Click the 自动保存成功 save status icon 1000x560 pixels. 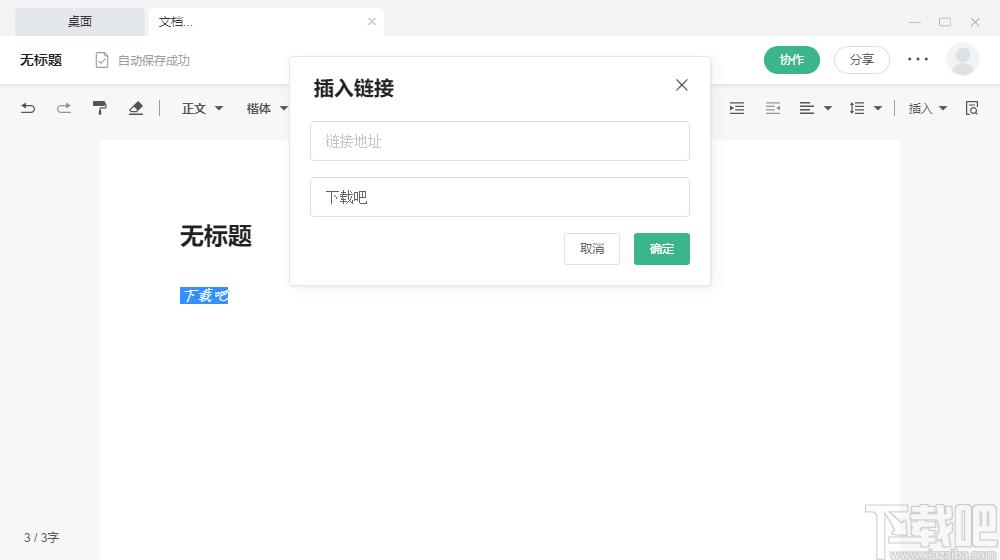101,60
